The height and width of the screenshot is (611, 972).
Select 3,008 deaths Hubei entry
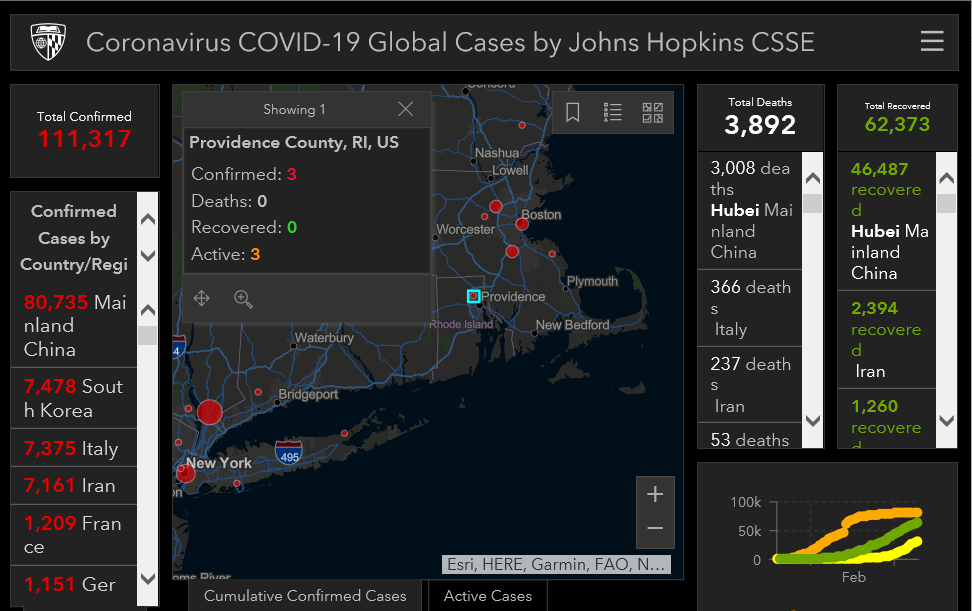coord(750,210)
